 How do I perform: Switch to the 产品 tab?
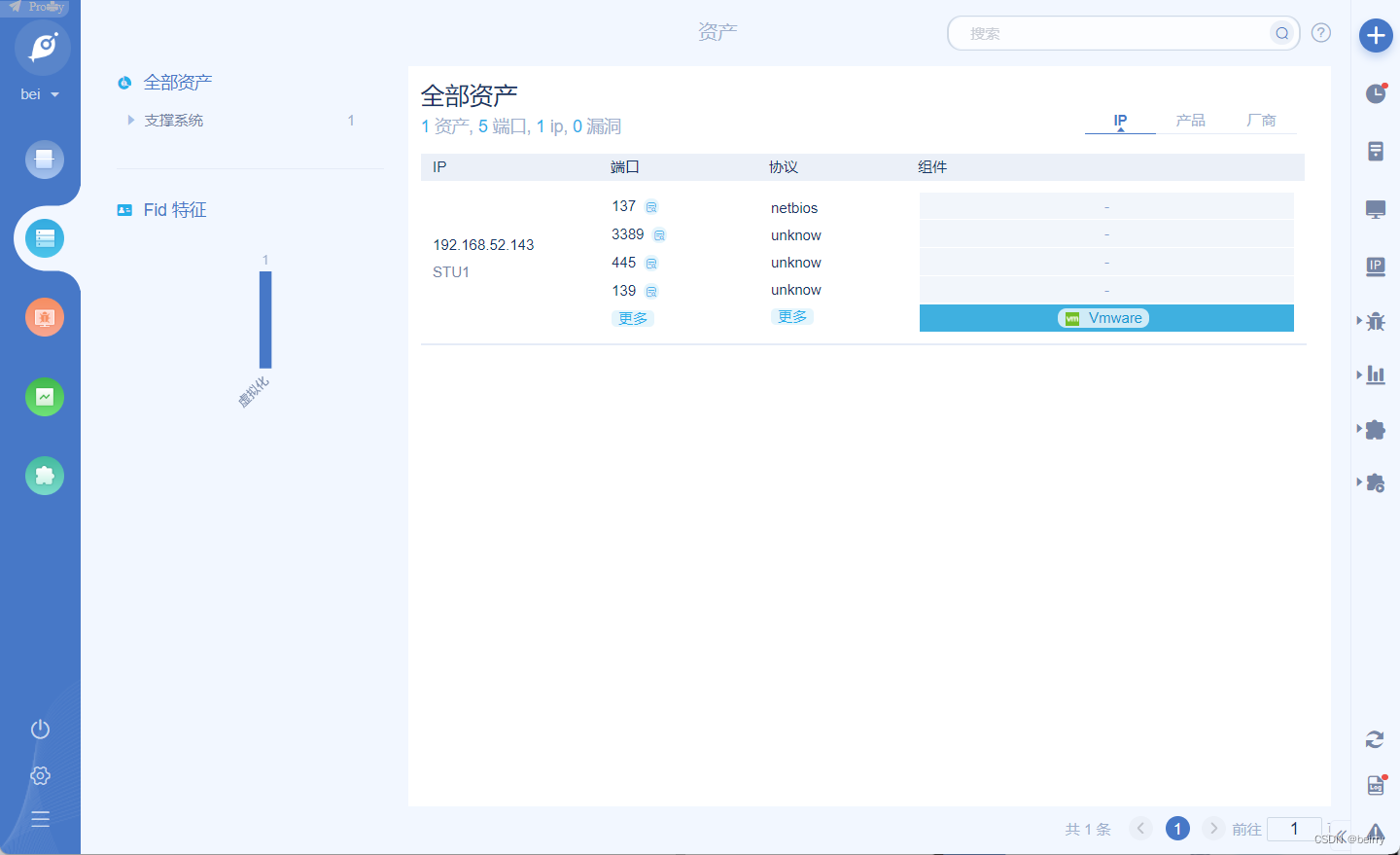1191,121
